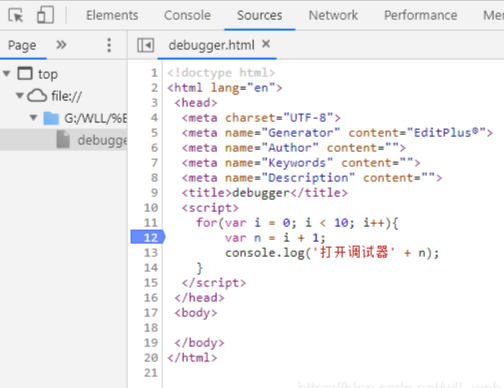504x388 pixels.
Task: Collapse the top frame tree node
Action: (7, 73)
